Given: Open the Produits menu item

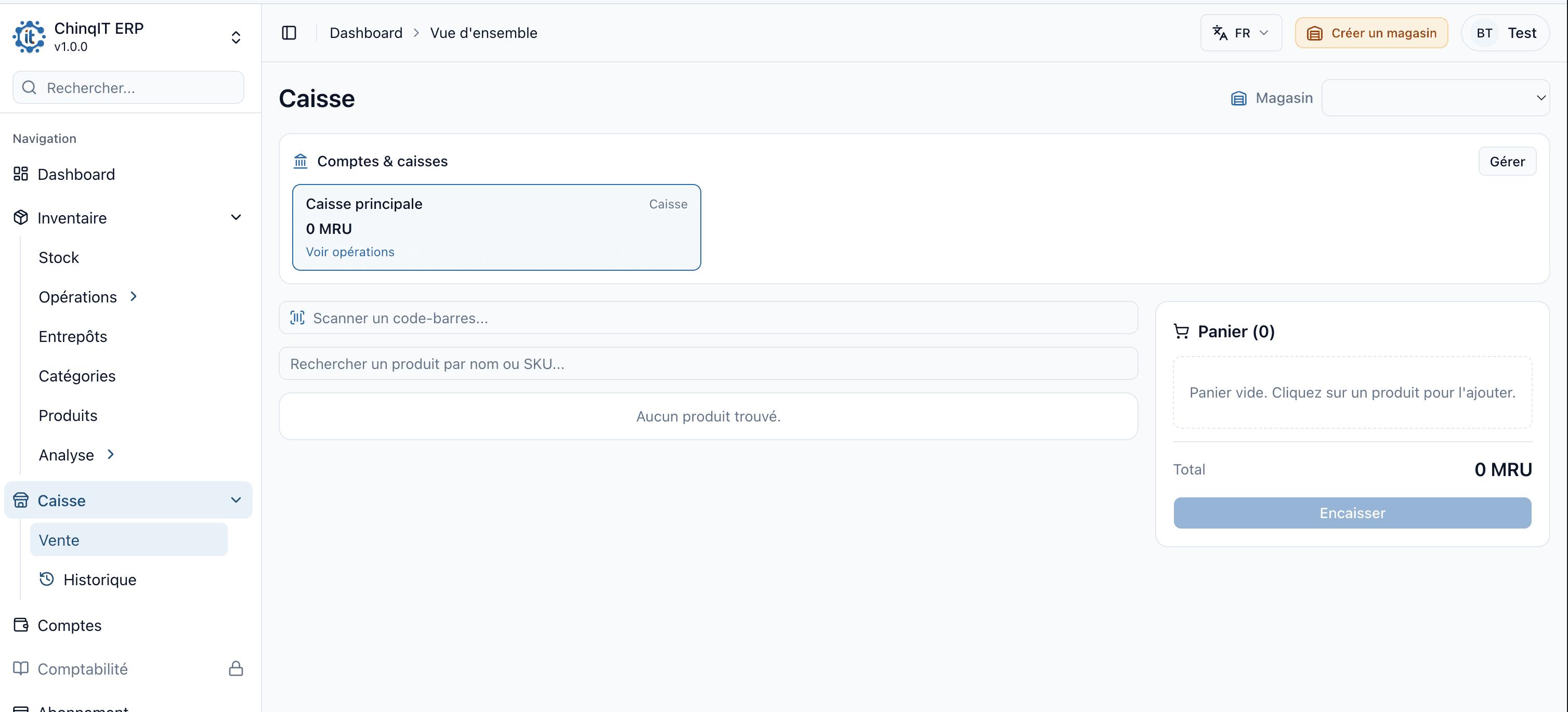Looking at the screenshot, I should [68, 416].
